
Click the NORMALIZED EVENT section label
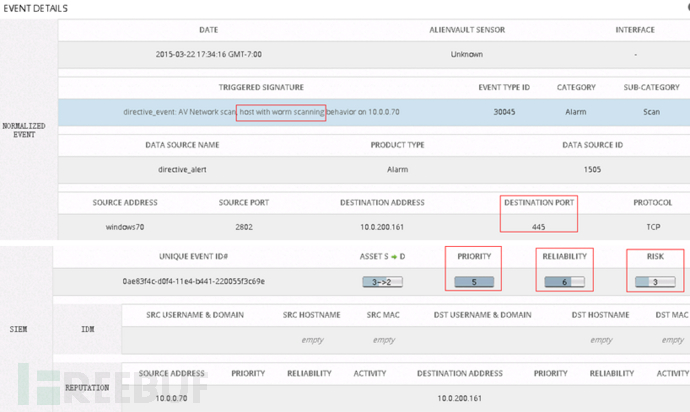(24, 130)
